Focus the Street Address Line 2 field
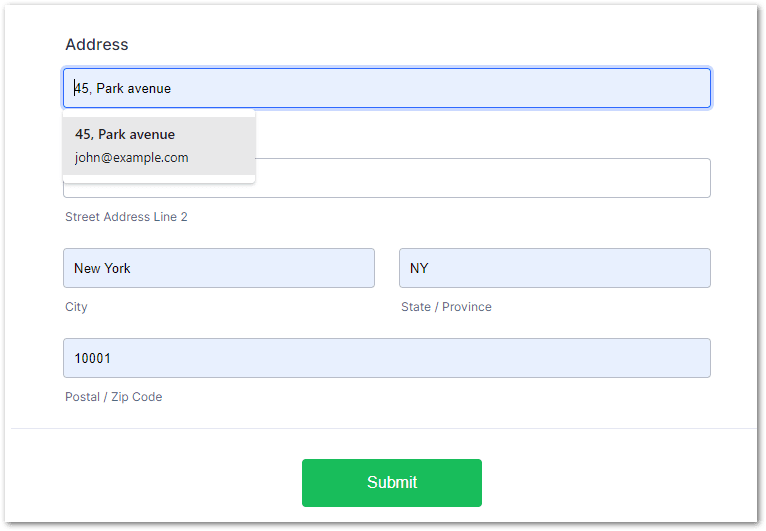This screenshot has height=531, width=766. tap(480, 178)
